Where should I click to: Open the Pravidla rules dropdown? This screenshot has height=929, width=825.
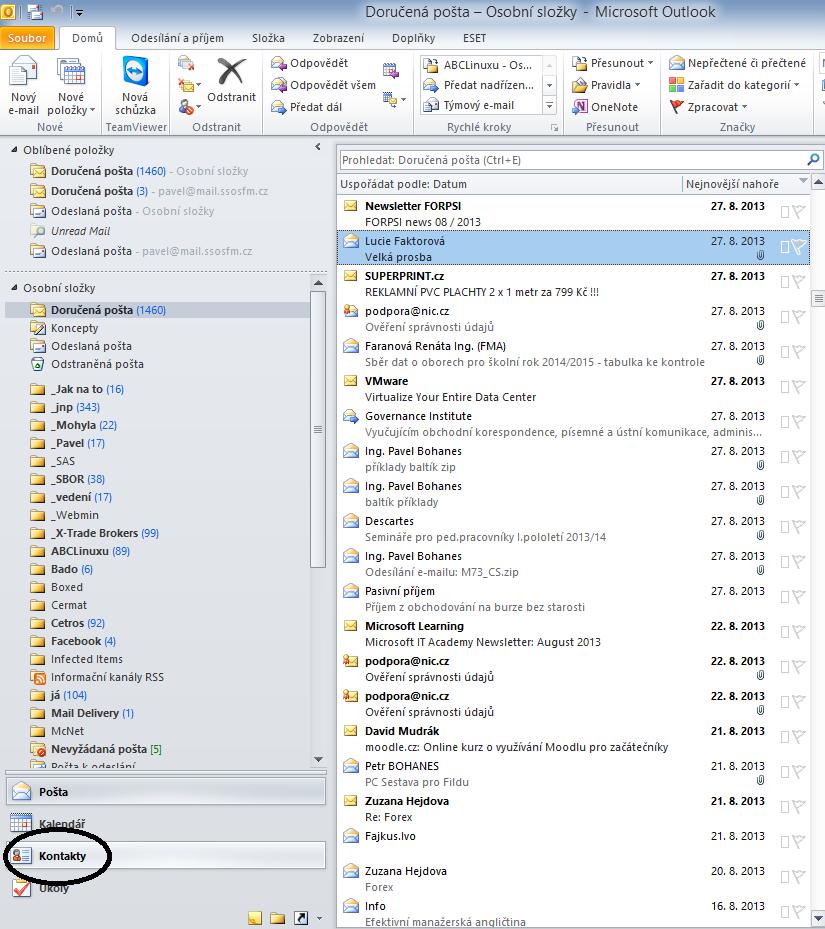click(x=606, y=85)
